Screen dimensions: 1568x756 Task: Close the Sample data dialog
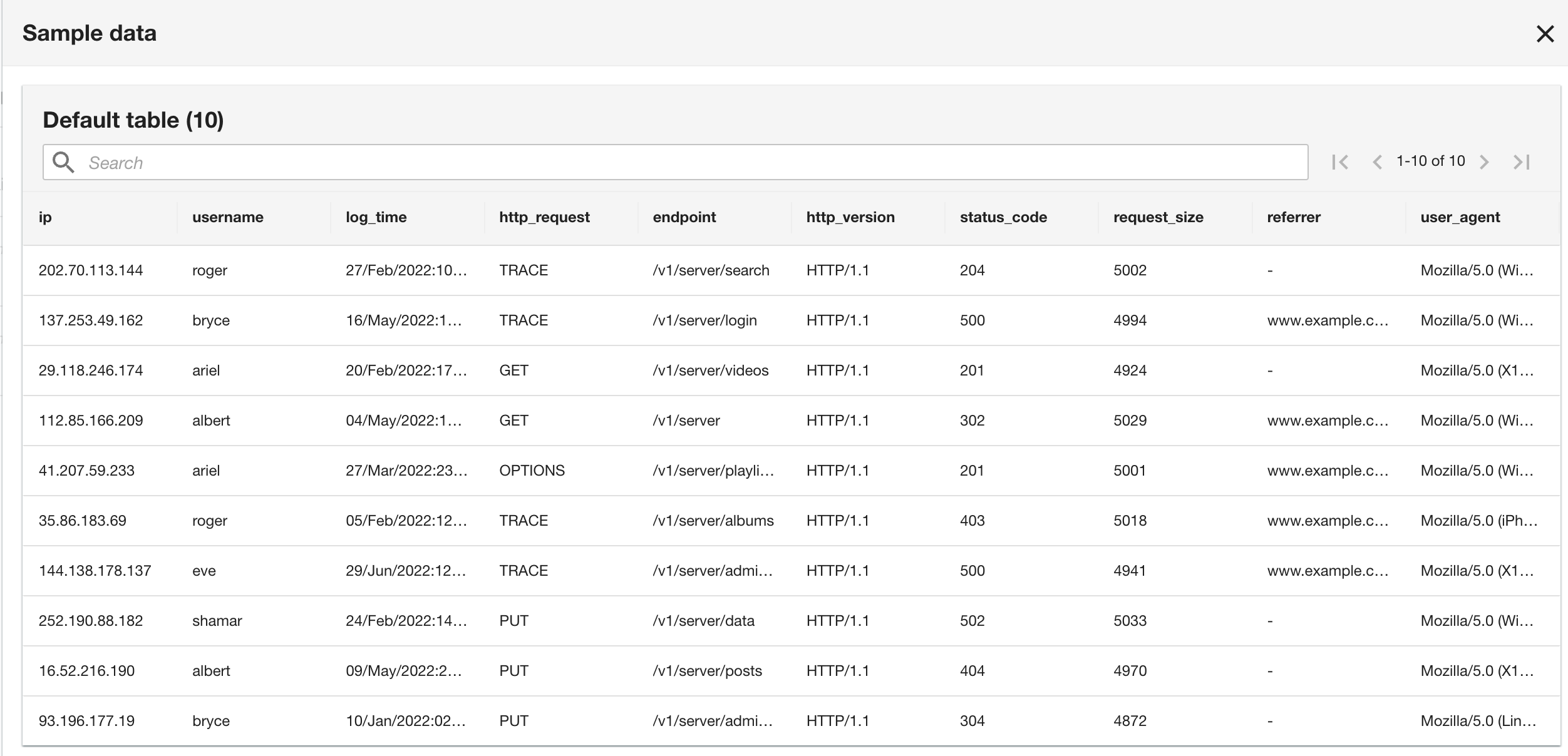[1545, 34]
